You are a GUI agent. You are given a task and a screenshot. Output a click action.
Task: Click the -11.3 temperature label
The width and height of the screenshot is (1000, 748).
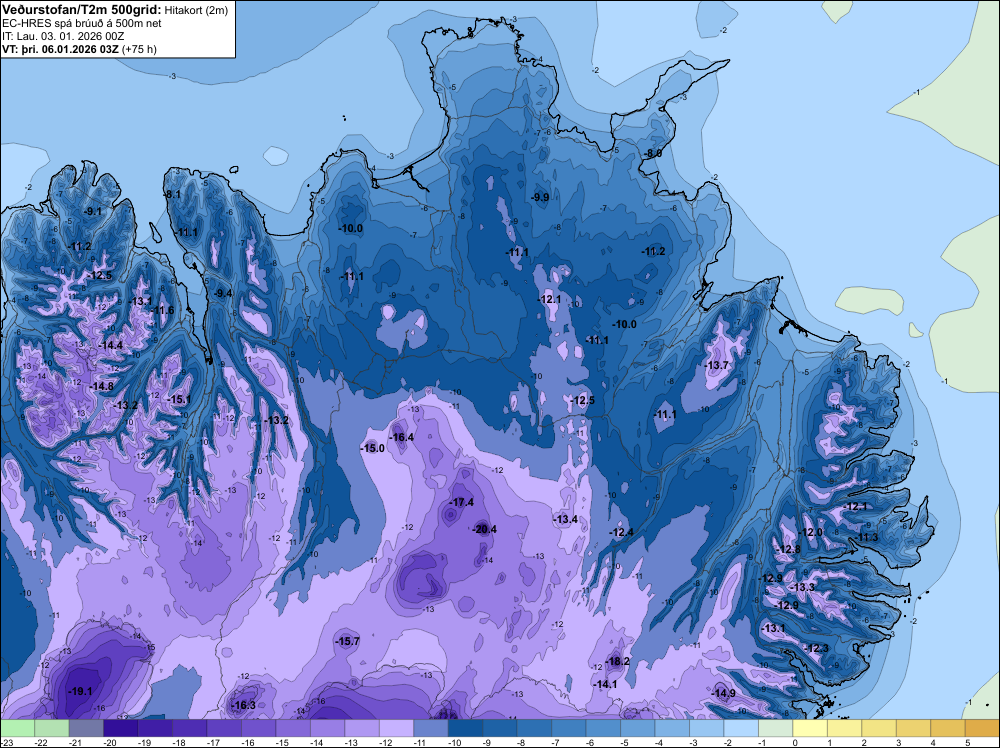[867, 538]
